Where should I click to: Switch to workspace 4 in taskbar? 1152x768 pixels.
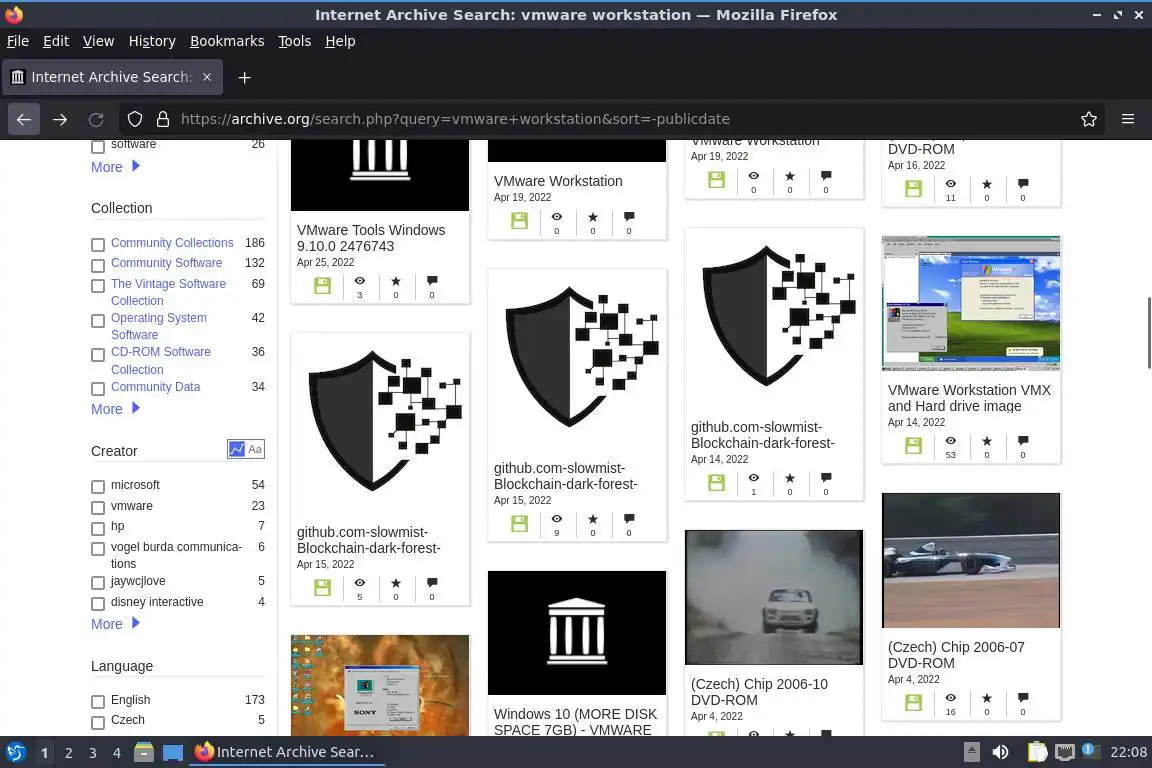116,753
